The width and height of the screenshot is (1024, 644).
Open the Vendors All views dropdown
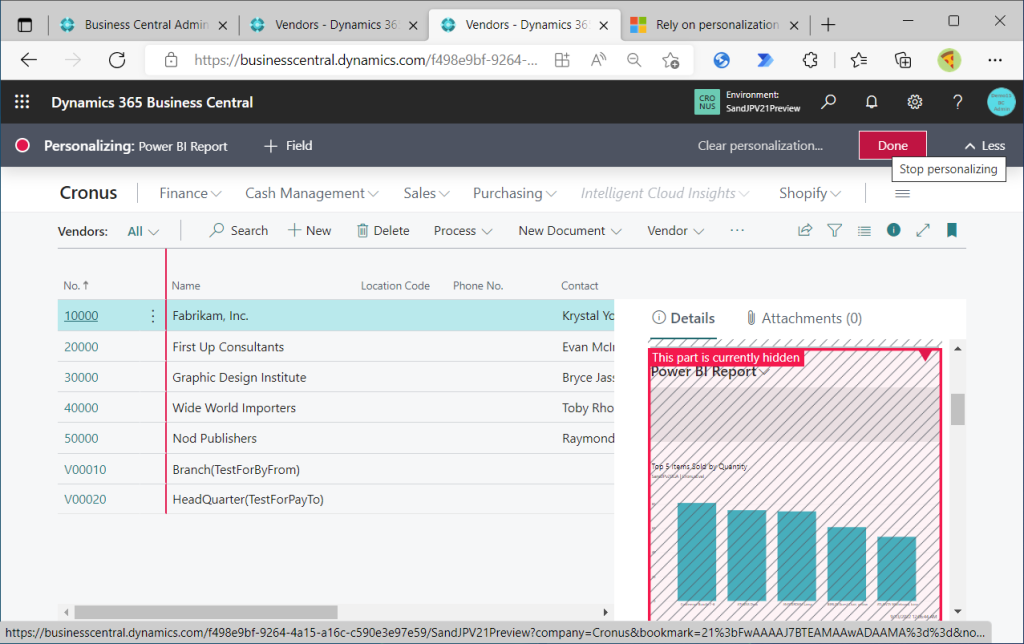click(143, 231)
